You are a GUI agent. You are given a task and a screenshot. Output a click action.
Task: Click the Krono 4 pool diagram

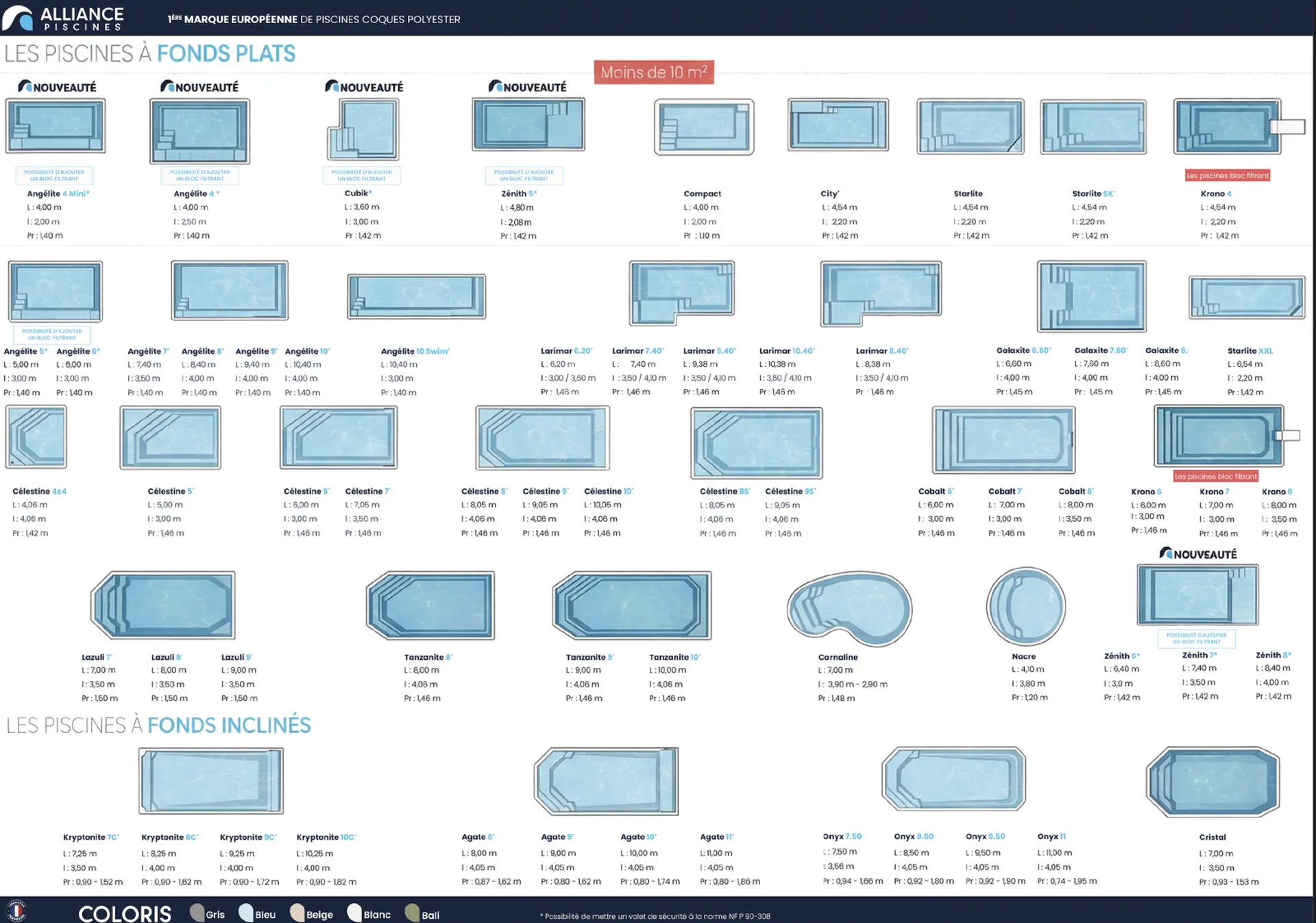pyautogui.click(x=1227, y=126)
